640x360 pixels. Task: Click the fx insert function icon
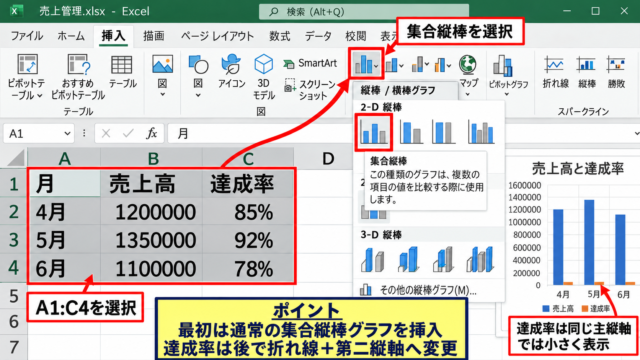click(x=151, y=133)
